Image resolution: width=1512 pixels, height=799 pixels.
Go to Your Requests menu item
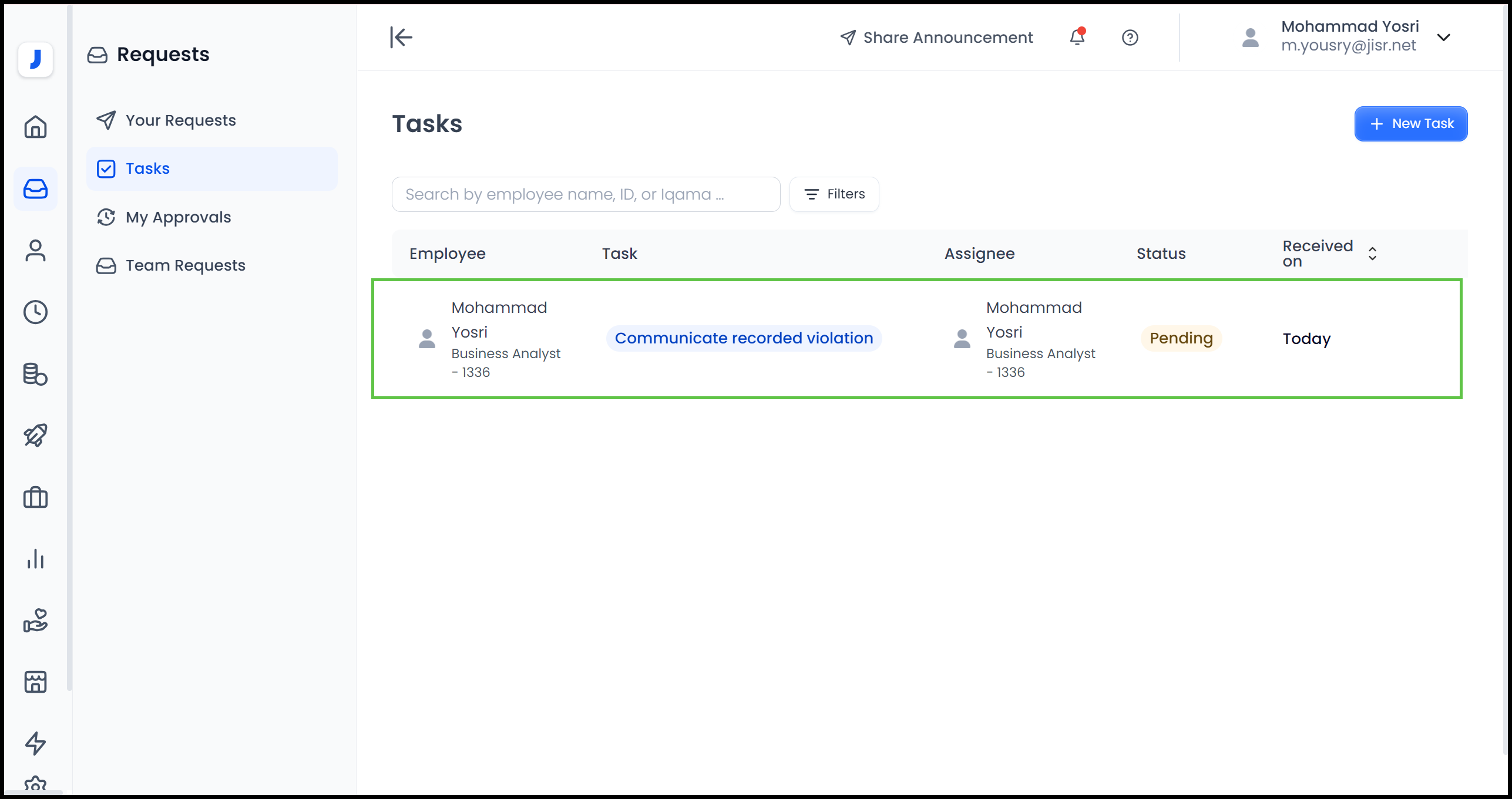click(180, 120)
